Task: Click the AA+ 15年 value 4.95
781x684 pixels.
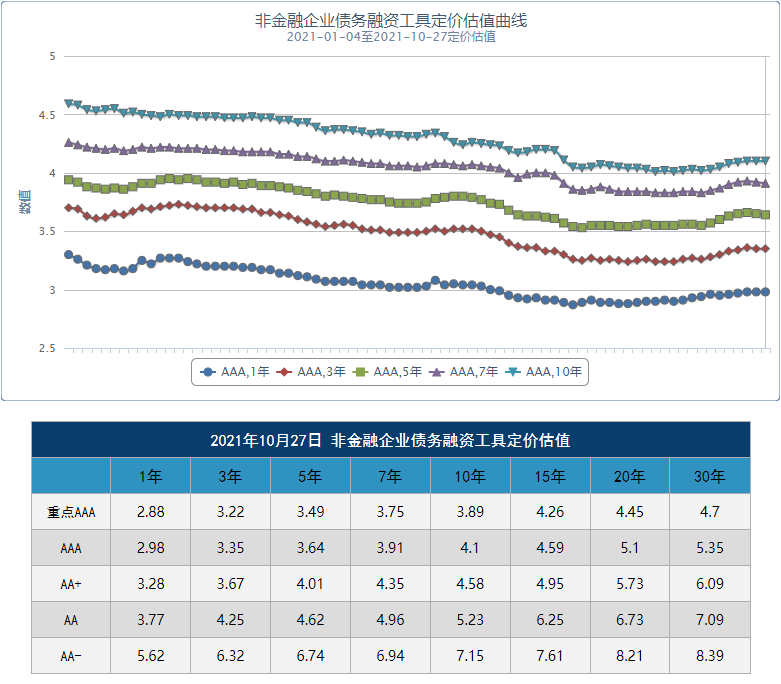Action: pyautogui.click(x=550, y=583)
